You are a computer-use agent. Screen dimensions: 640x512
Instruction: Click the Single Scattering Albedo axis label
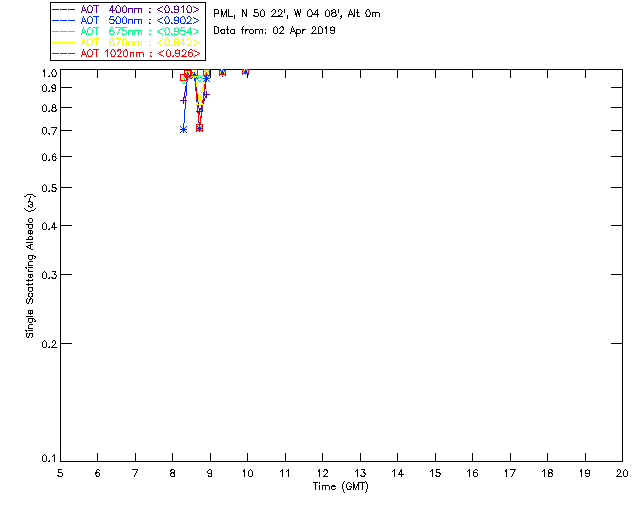click(30, 266)
